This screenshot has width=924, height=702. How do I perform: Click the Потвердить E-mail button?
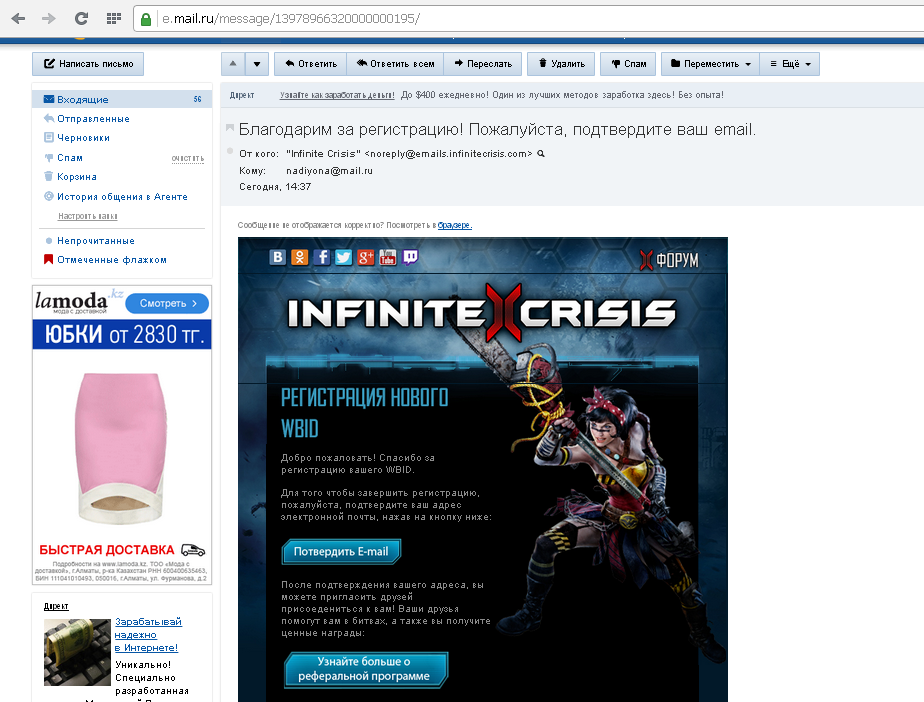tap(341, 552)
